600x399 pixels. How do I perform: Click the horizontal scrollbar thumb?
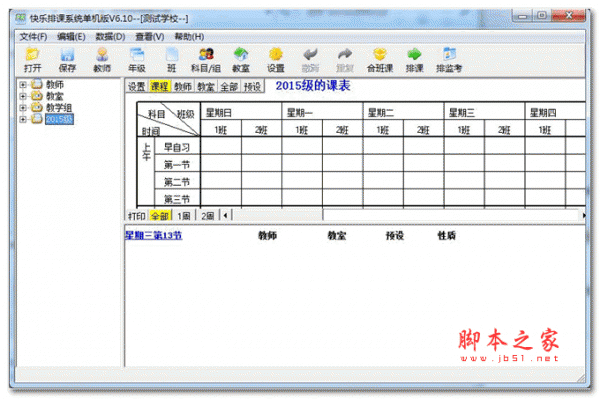tap(279, 216)
